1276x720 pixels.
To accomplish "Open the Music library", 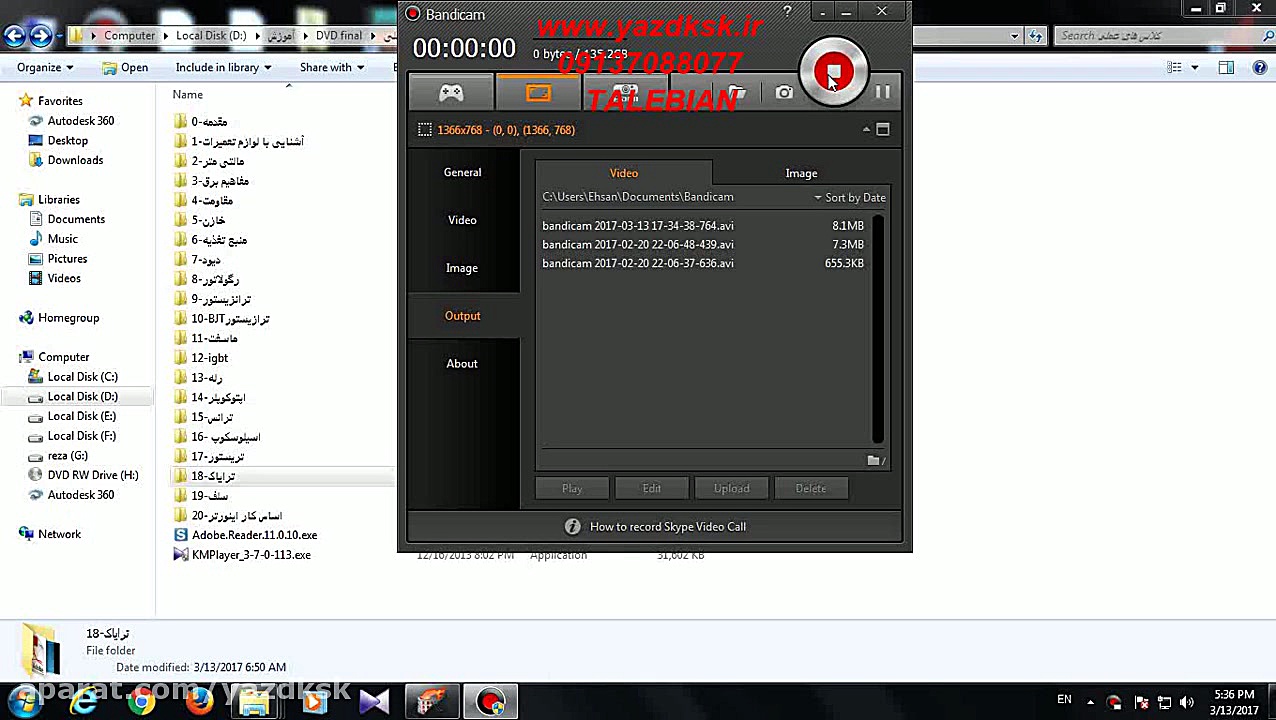I will click(62, 239).
